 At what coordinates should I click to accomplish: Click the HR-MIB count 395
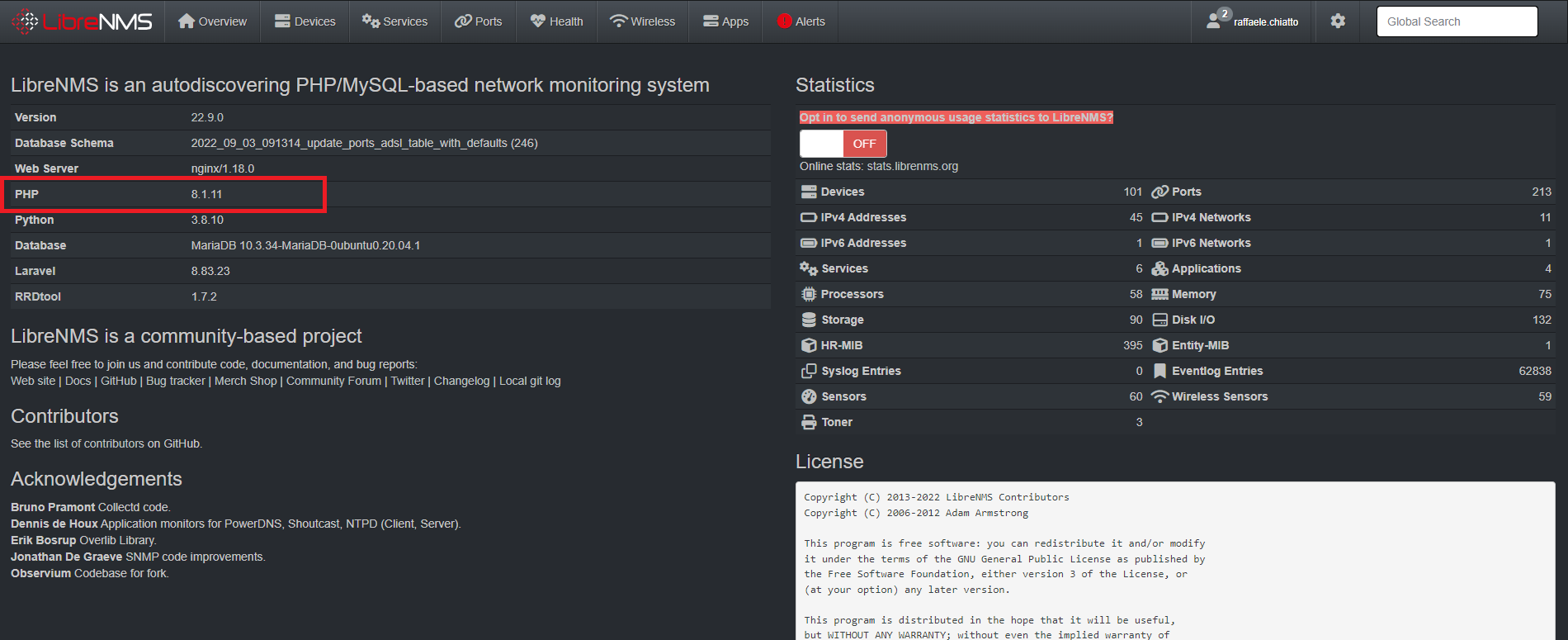(1133, 345)
